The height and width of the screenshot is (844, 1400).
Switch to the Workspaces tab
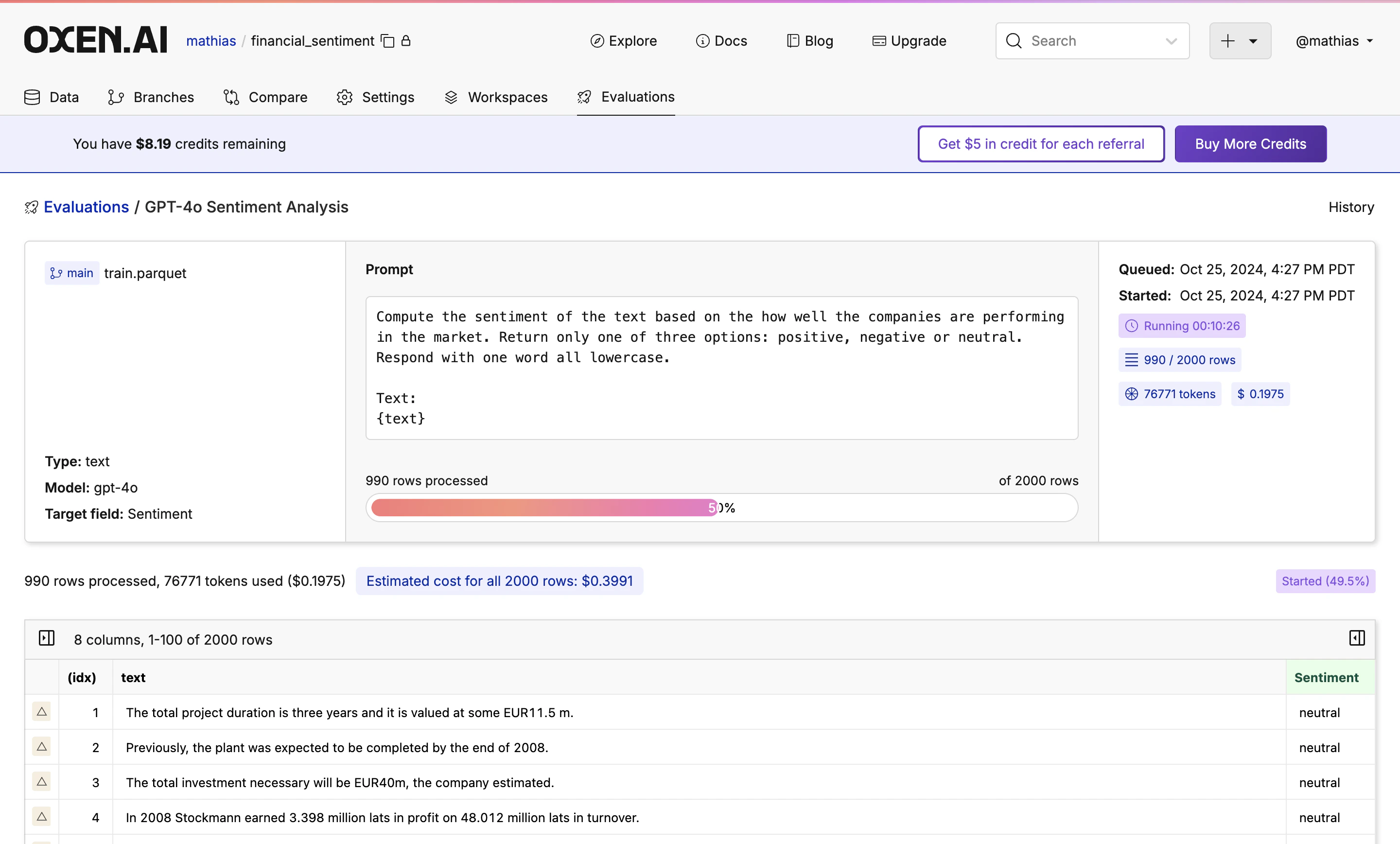click(496, 97)
